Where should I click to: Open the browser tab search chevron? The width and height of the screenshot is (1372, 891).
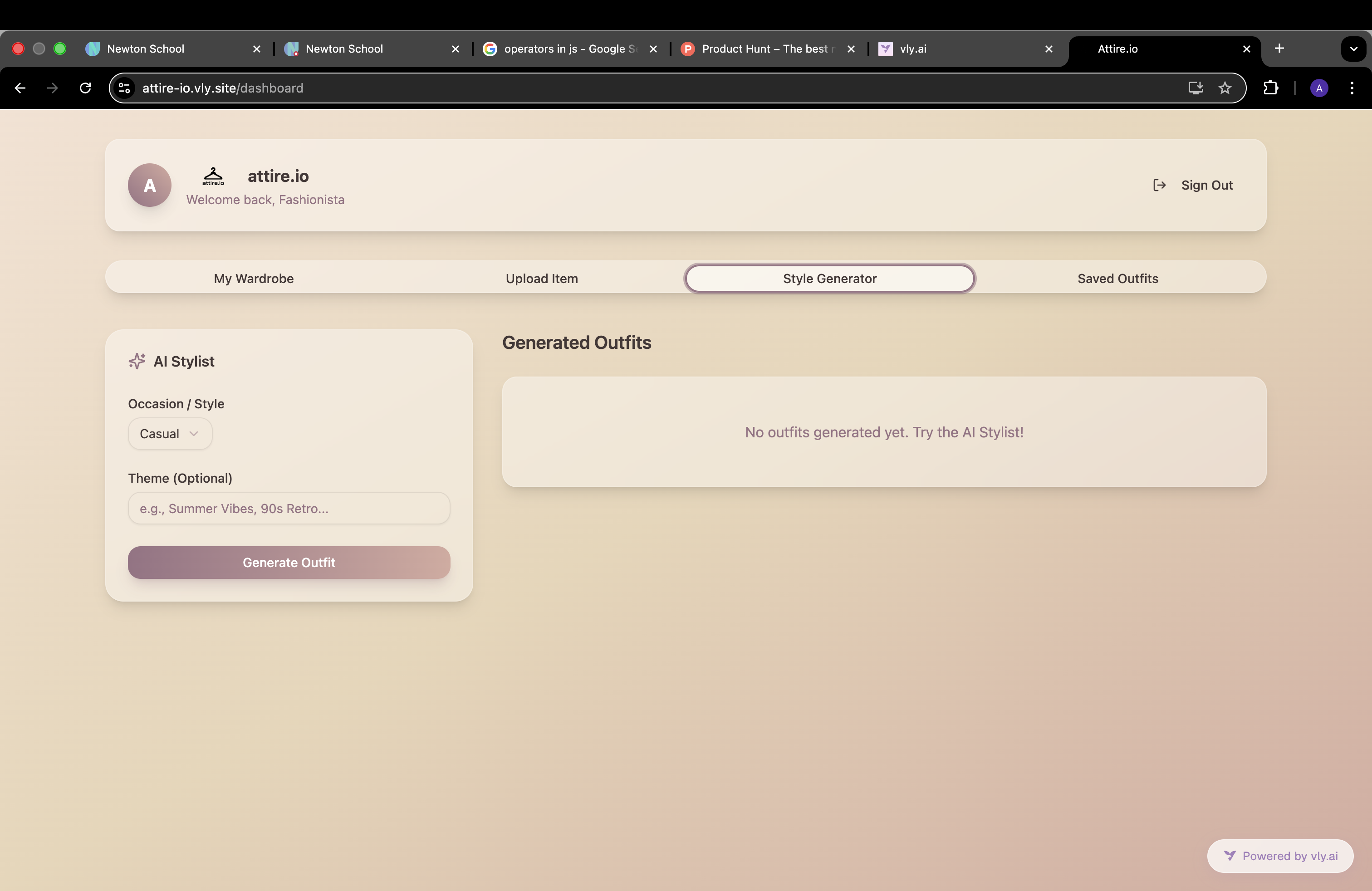tap(1353, 49)
